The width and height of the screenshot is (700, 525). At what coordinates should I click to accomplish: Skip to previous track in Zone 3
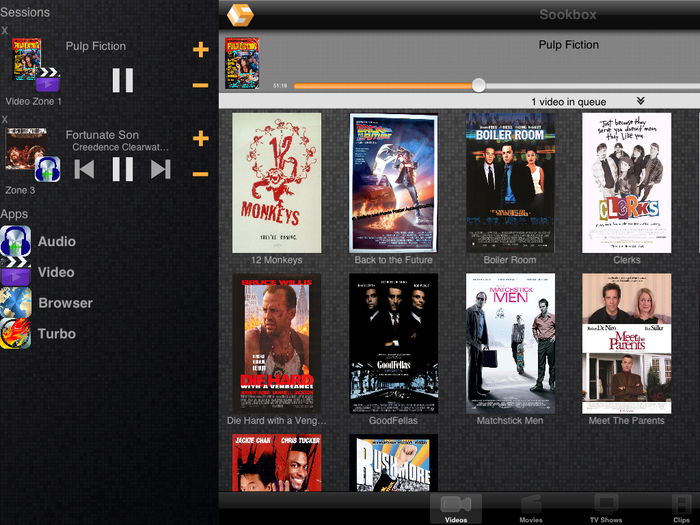[x=84, y=169]
